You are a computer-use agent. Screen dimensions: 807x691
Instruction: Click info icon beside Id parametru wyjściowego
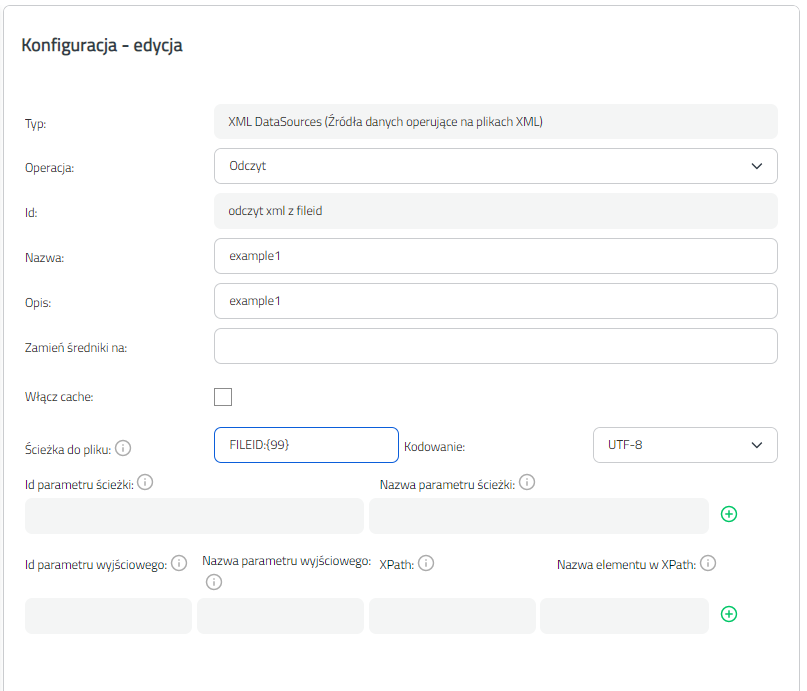click(x=179, y=563)
